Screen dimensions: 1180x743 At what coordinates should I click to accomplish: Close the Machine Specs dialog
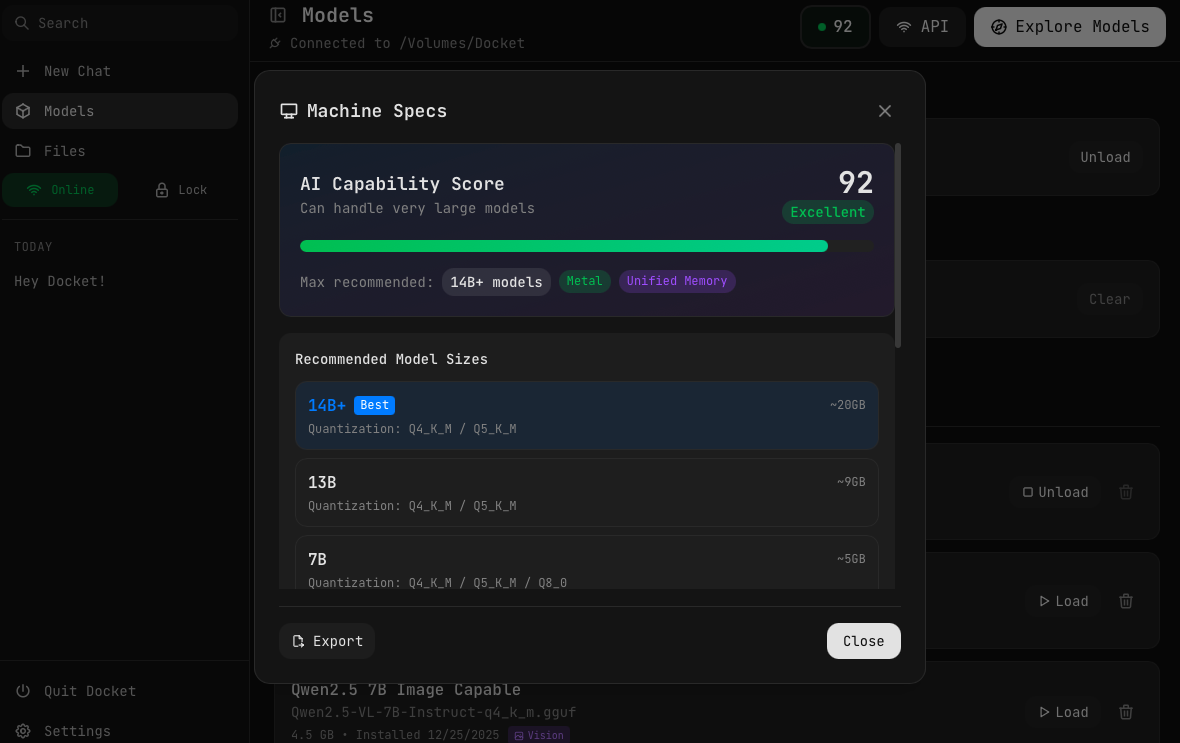point(884,111)
